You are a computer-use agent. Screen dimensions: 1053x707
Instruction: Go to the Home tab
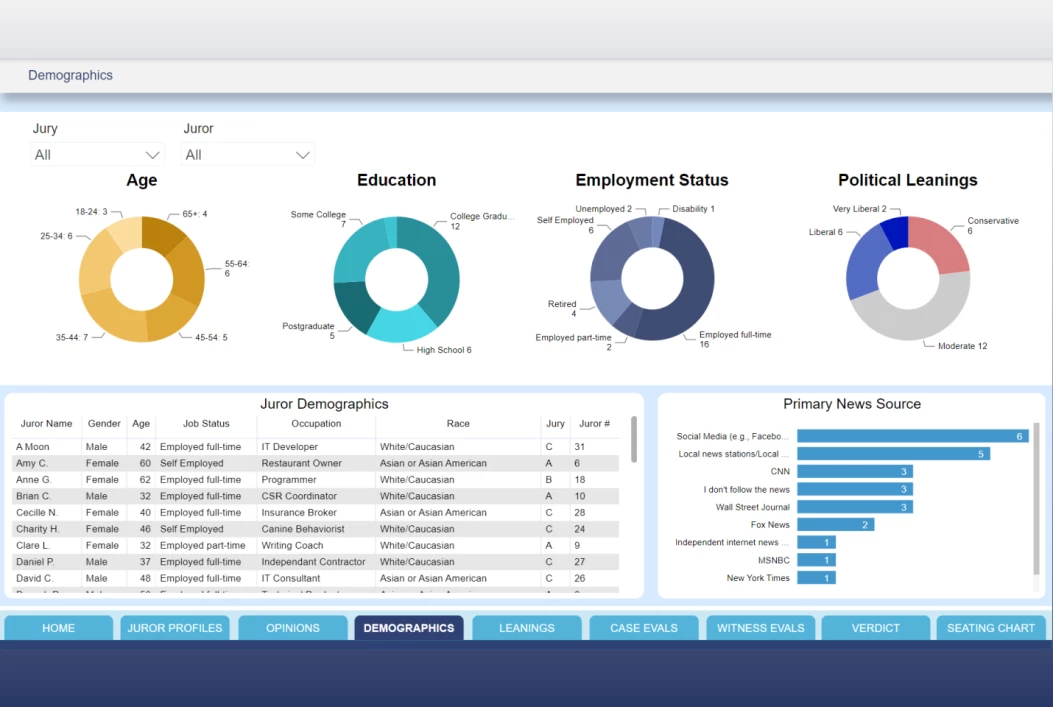(59, 628)
